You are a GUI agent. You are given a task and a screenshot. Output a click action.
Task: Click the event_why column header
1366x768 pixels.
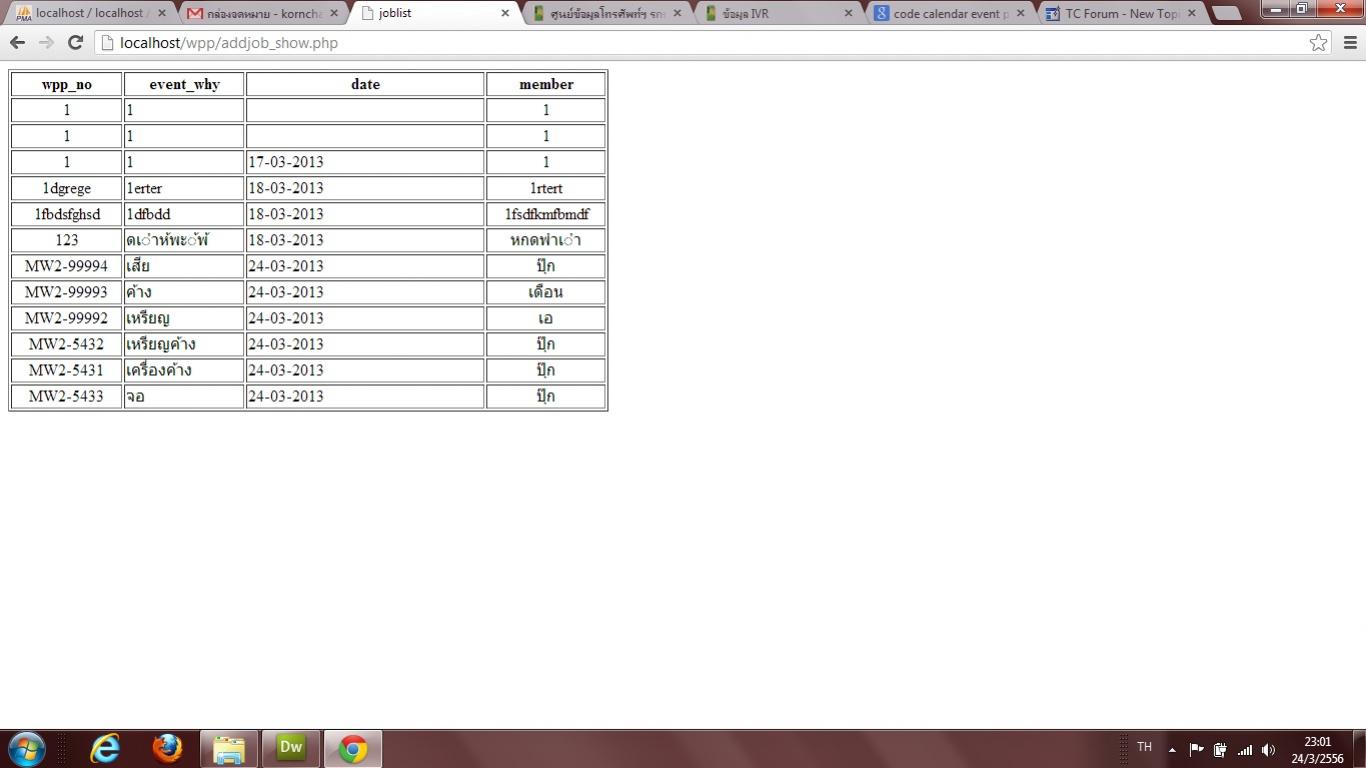(x=184, y=84)
